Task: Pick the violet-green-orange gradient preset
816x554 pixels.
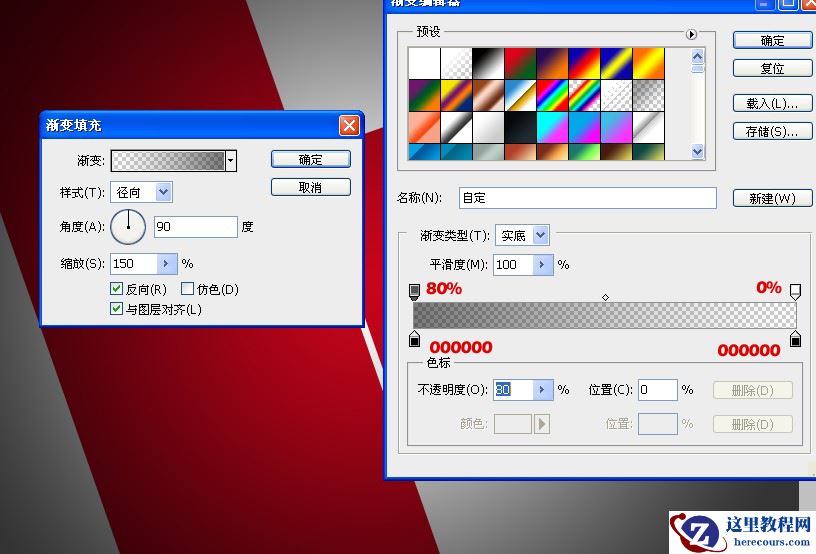Action: click(x=424, y=95)
